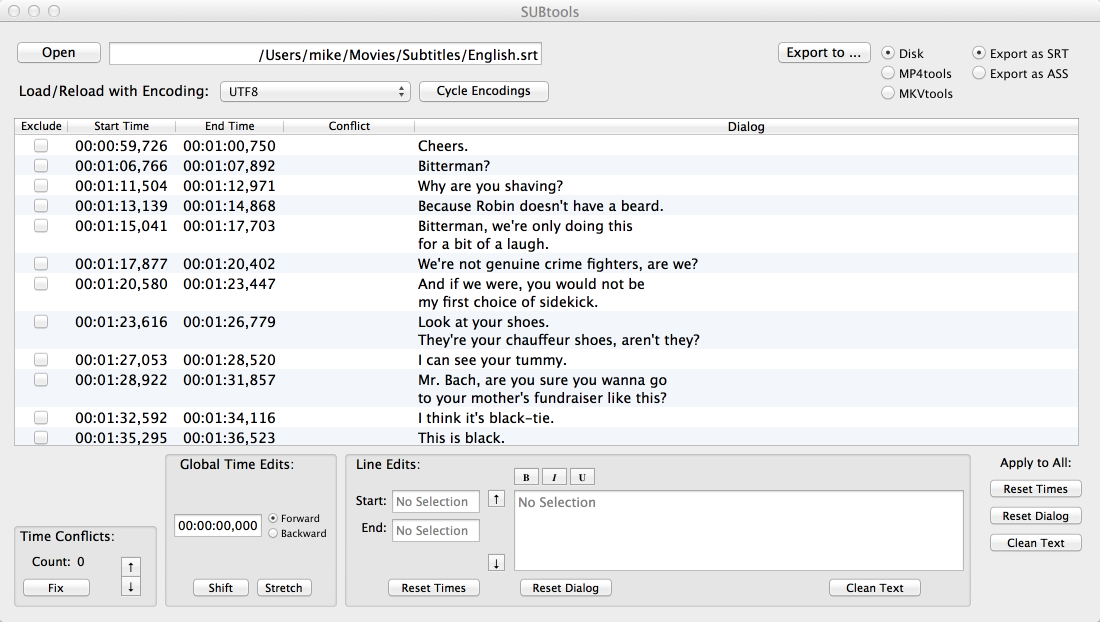Image resolution: width=1100 pixels, height=622 pixels.
Task: Choose Export as ASS option
Action: click(980, 73)
